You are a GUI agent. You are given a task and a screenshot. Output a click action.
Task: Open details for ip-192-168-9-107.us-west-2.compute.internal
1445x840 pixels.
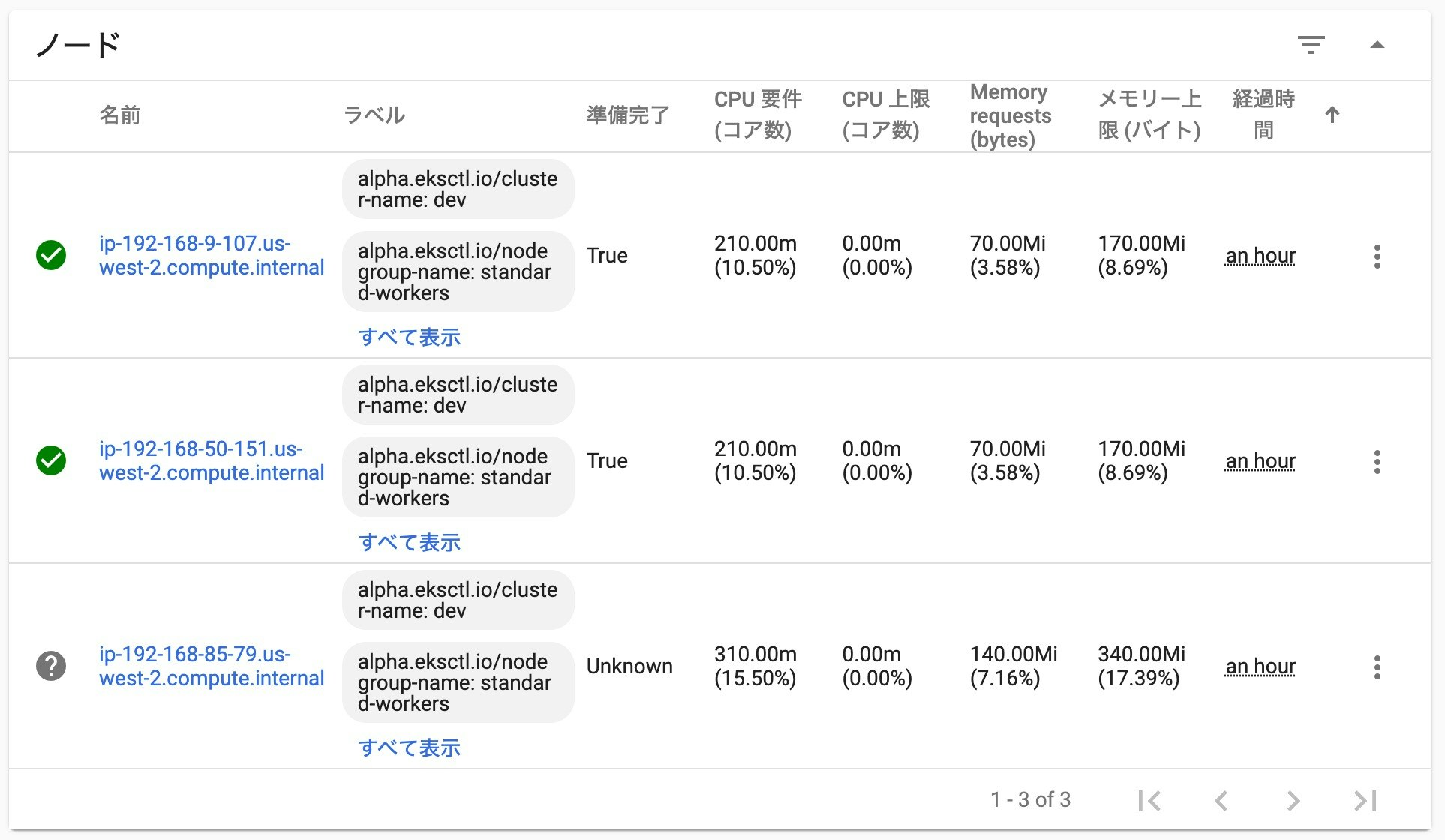(x=212, y=256)
